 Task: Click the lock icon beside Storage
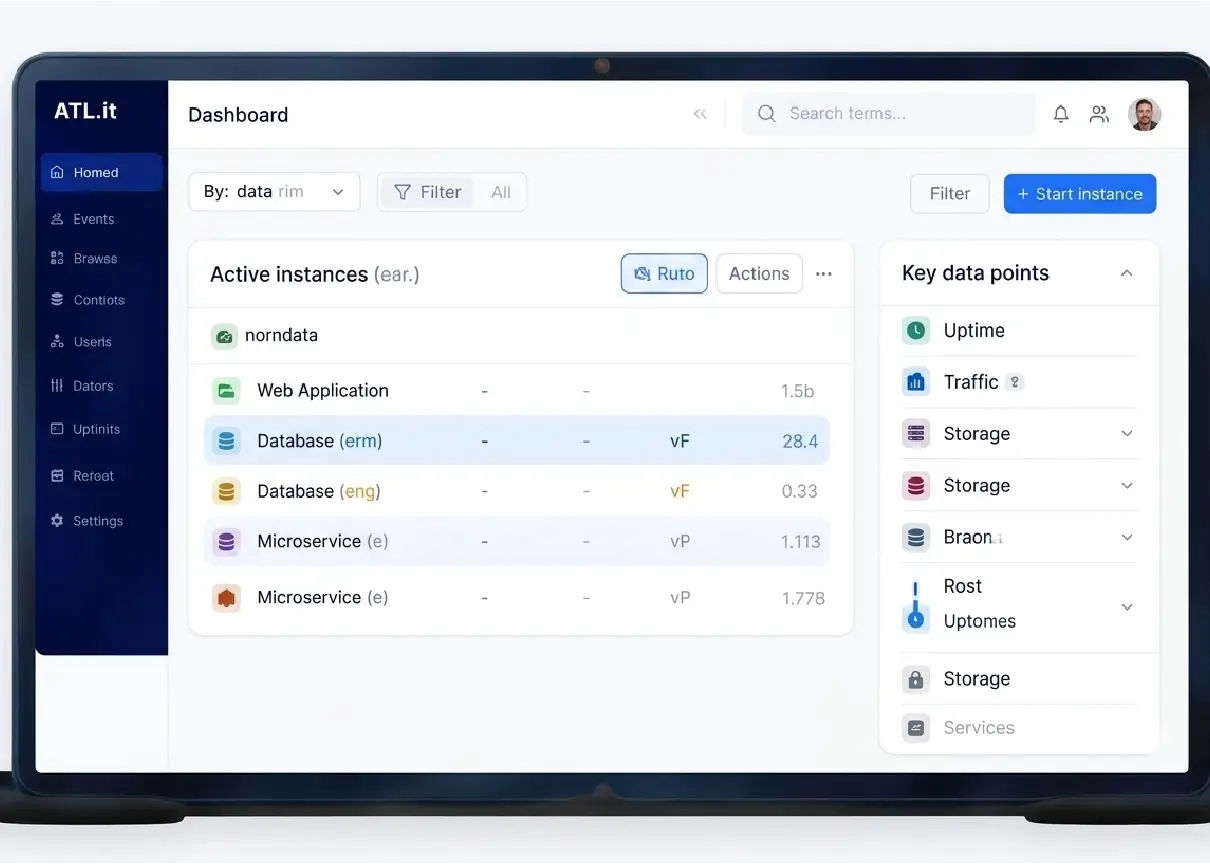915,679
